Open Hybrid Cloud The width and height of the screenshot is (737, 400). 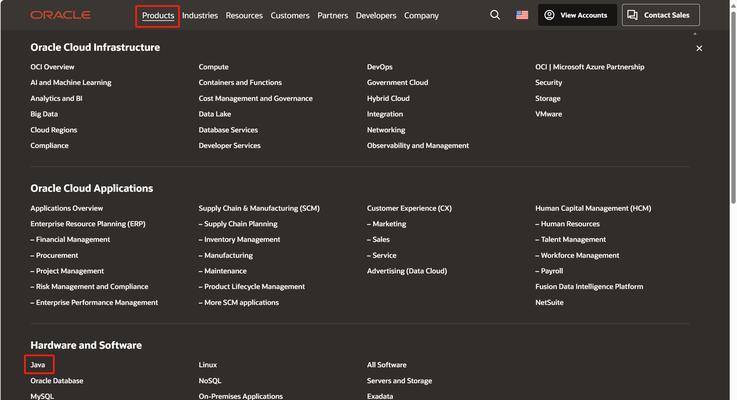tap(388, 98)
